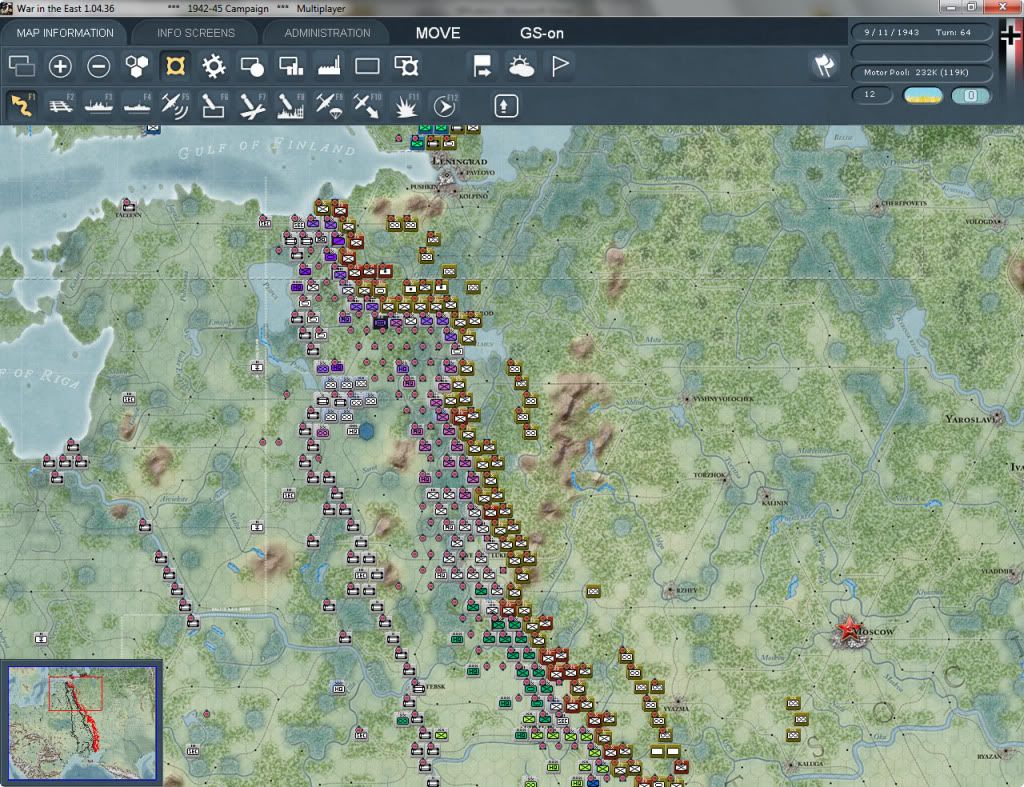Click the red star marking Moscow
Viewport: 1024px width, 787px height.
click(849, 629)
